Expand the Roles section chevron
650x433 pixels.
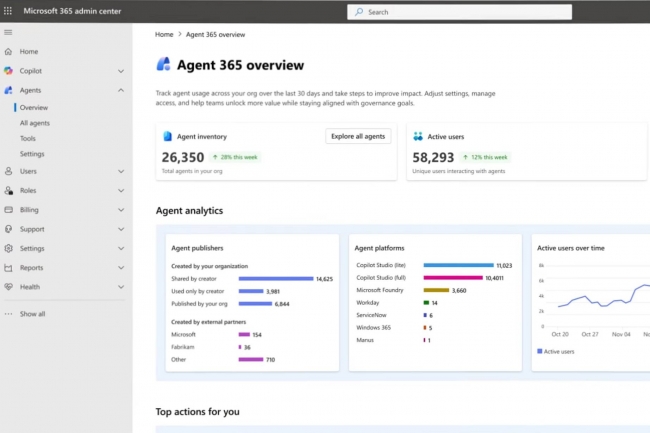click(121, 190)
